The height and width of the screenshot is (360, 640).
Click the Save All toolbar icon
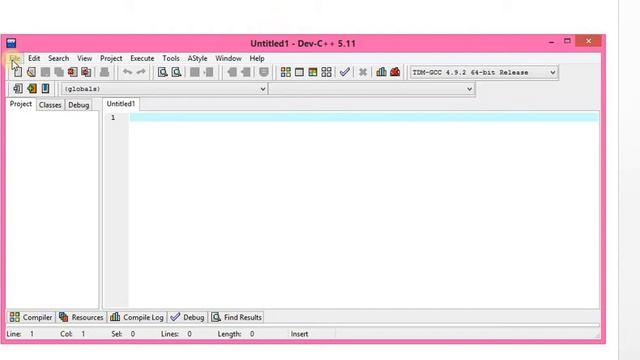[59, 72]
